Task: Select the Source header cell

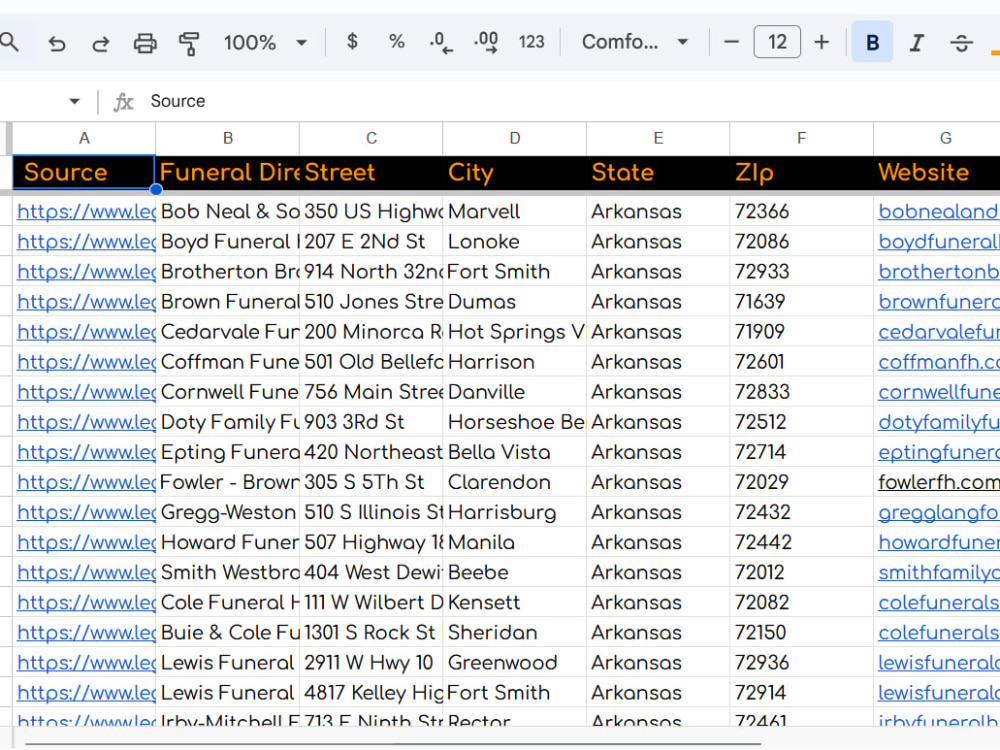Action: click(84, 172)
